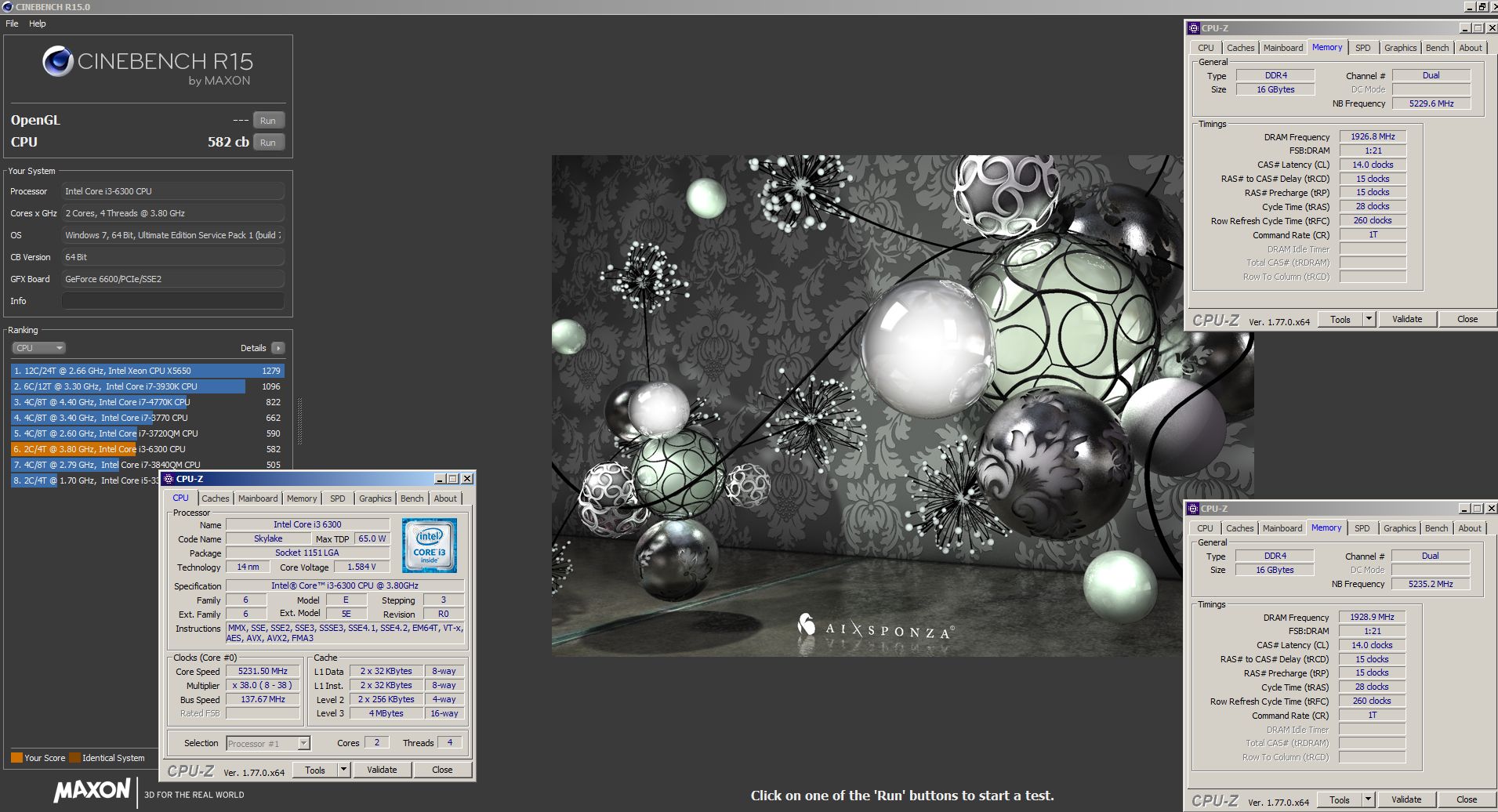Switch to SPD tab in top-right CPU-Z

click(1363, 48)
